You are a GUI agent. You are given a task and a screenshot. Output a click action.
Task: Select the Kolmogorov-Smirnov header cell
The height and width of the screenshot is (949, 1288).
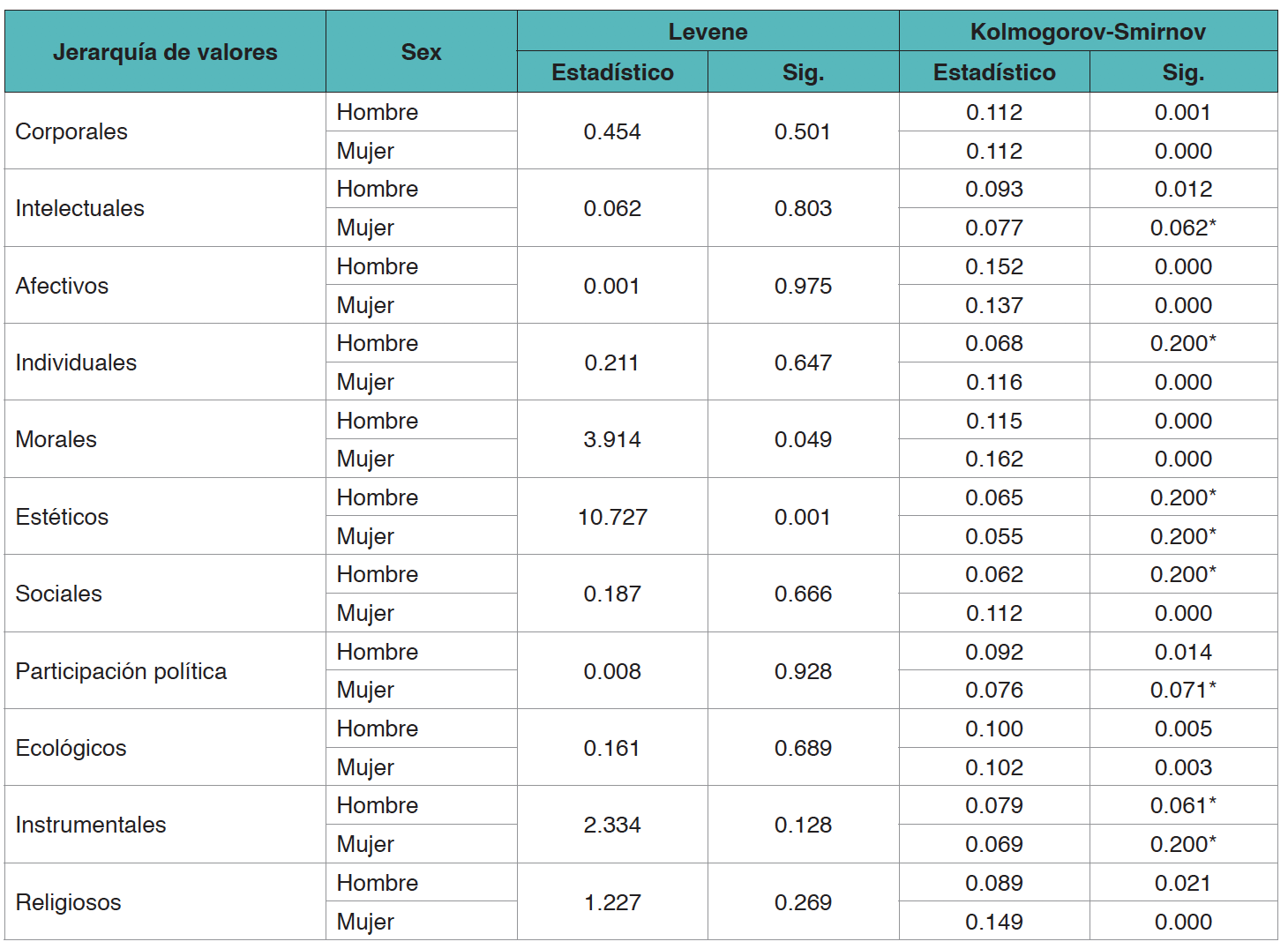[x=1088, y=32]
